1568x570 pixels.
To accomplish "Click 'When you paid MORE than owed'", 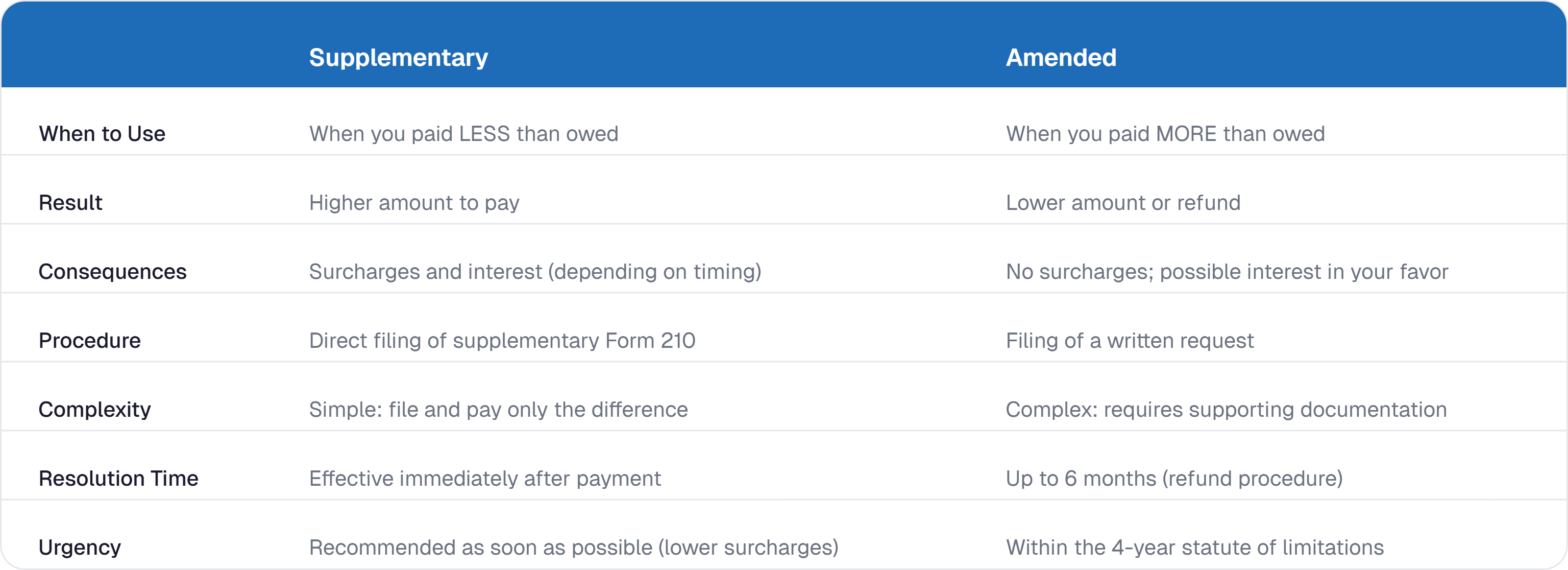I will (1164, 134).
